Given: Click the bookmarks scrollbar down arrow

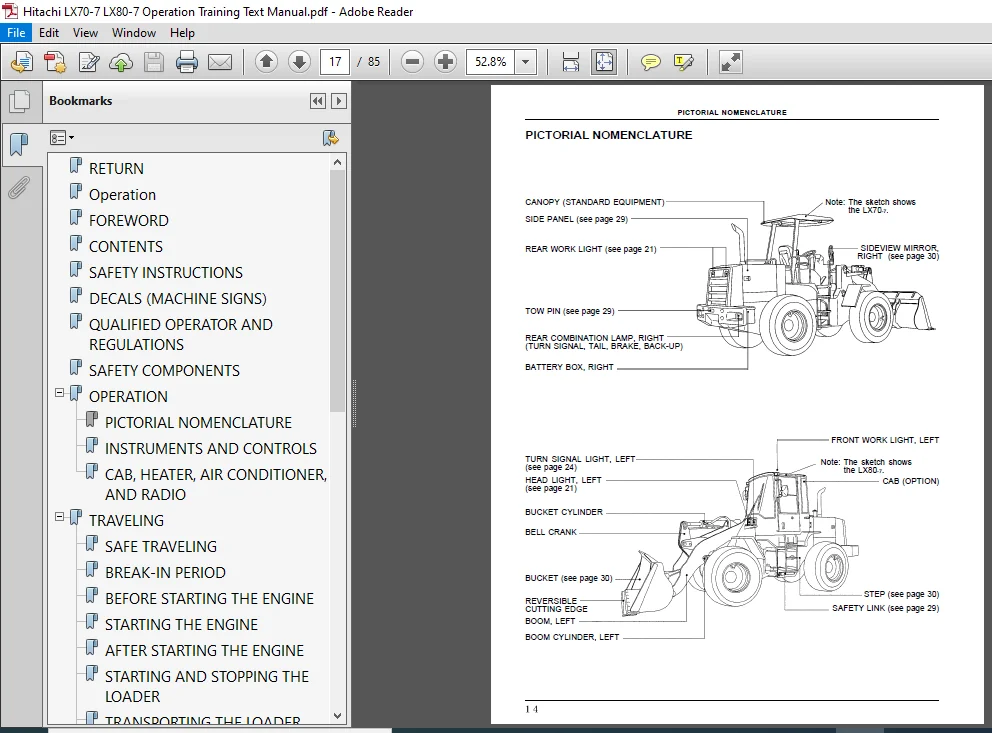Looking at the screenshot, I should [x=338, y=716].
